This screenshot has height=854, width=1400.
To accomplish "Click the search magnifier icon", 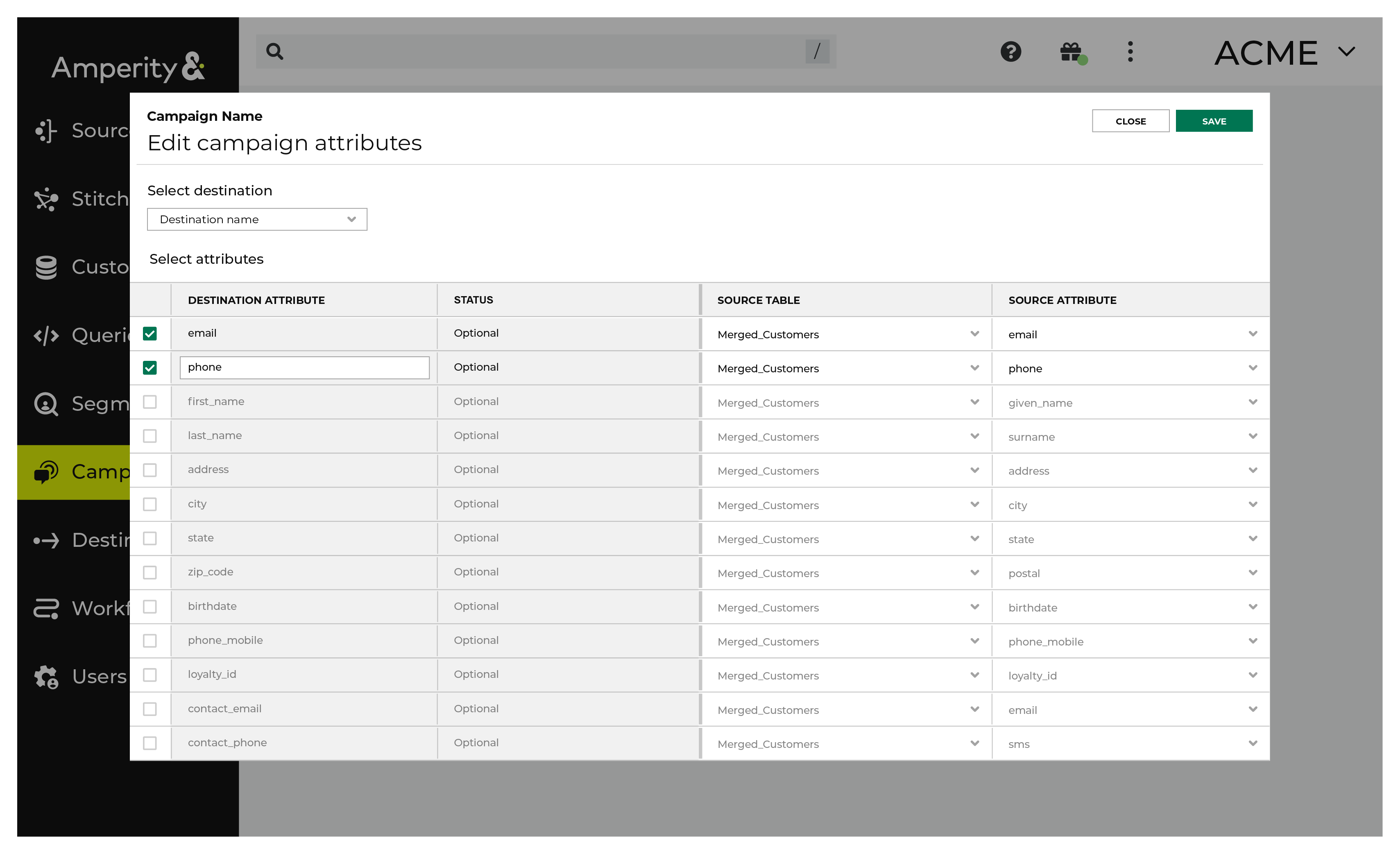I will pyautogui.click(x=274, y=52).
